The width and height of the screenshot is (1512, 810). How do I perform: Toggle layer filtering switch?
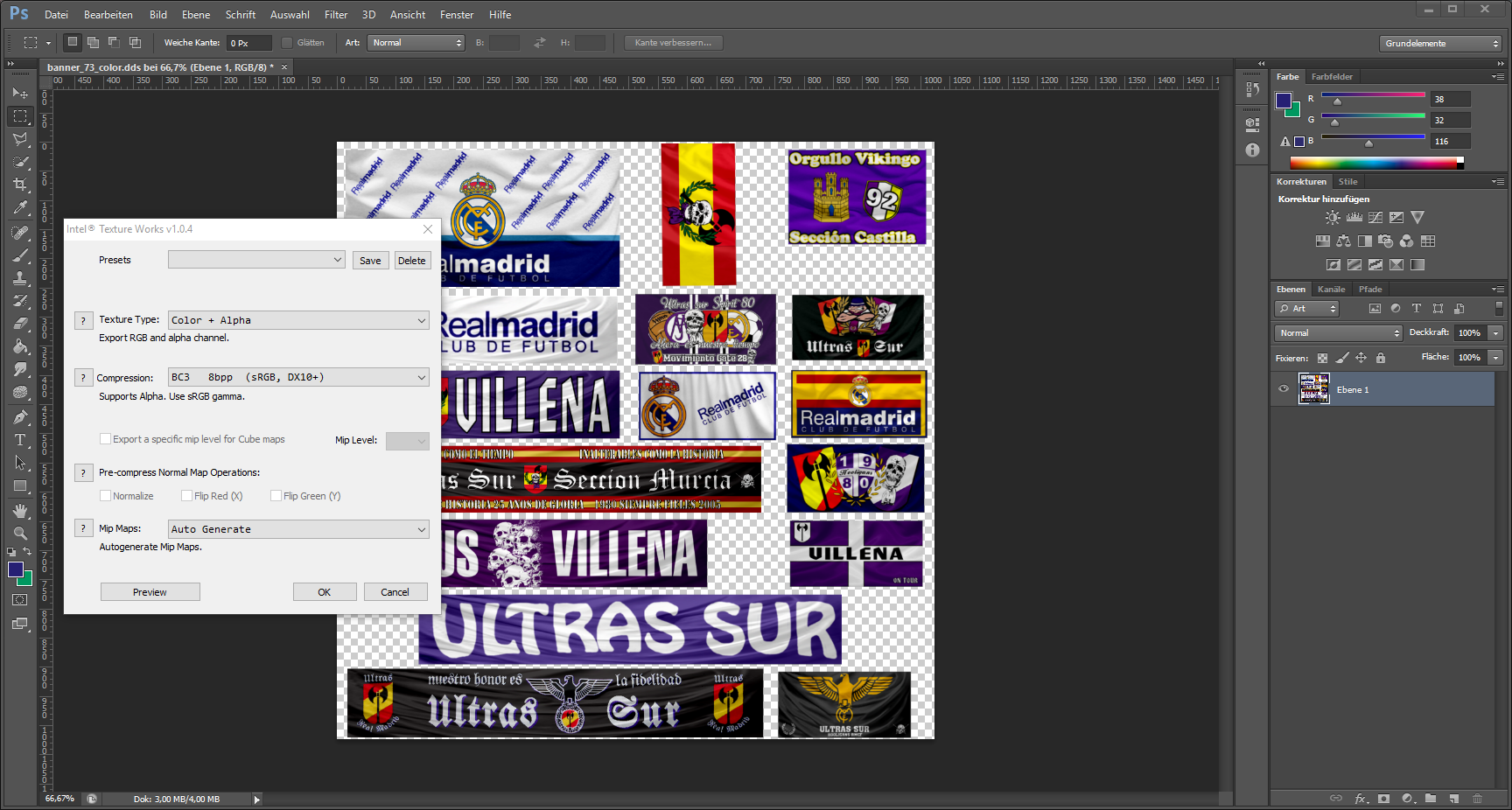pos(1499,309)
